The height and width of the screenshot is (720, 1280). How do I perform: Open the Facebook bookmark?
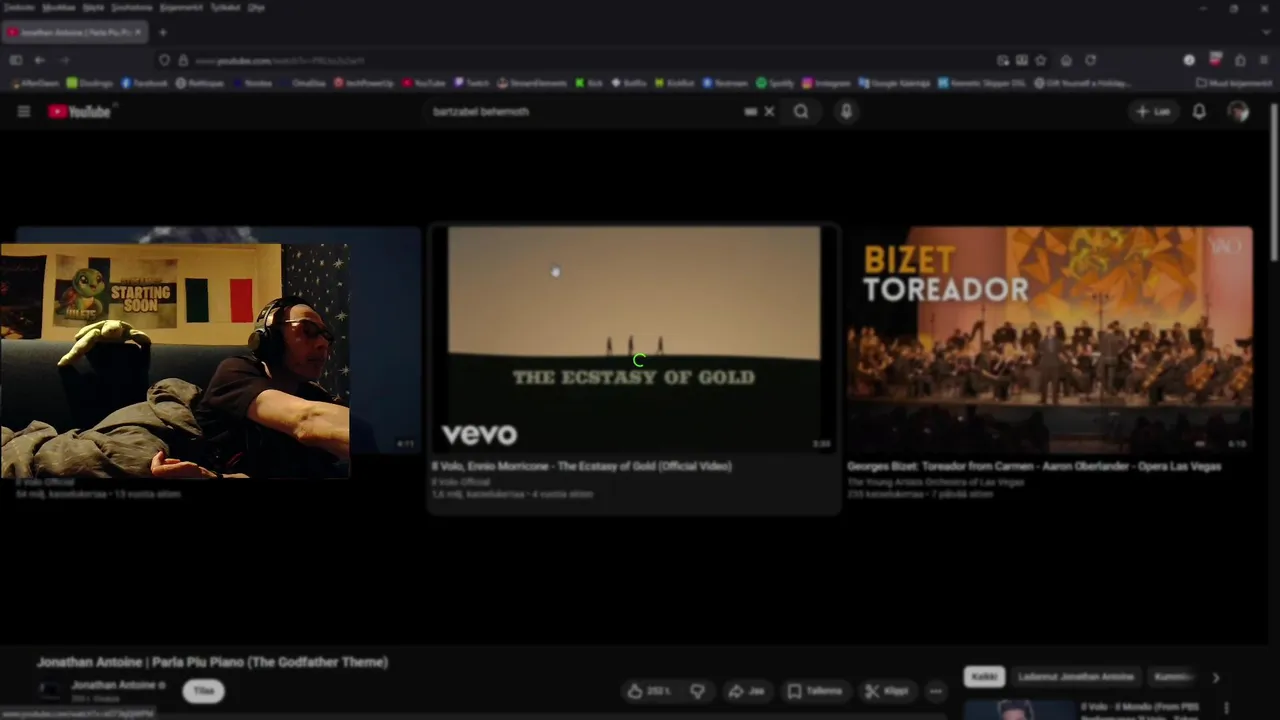144,83
